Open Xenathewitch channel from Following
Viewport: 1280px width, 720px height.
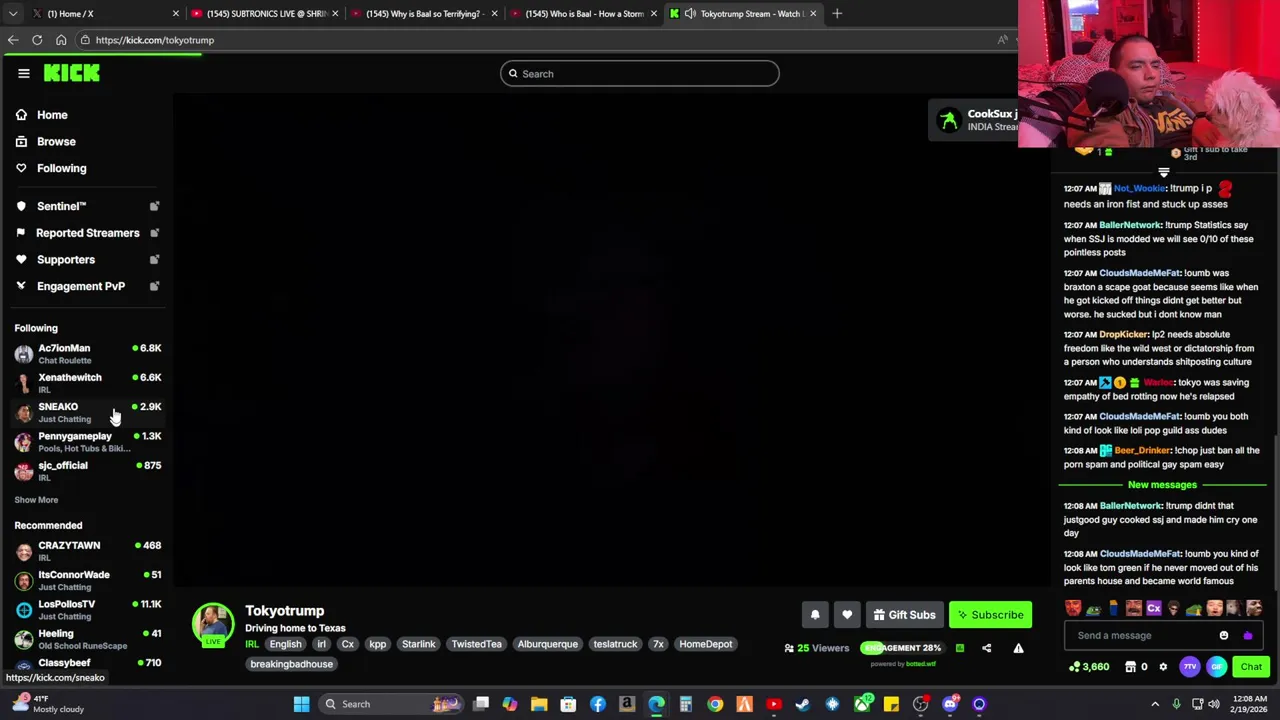88,383
